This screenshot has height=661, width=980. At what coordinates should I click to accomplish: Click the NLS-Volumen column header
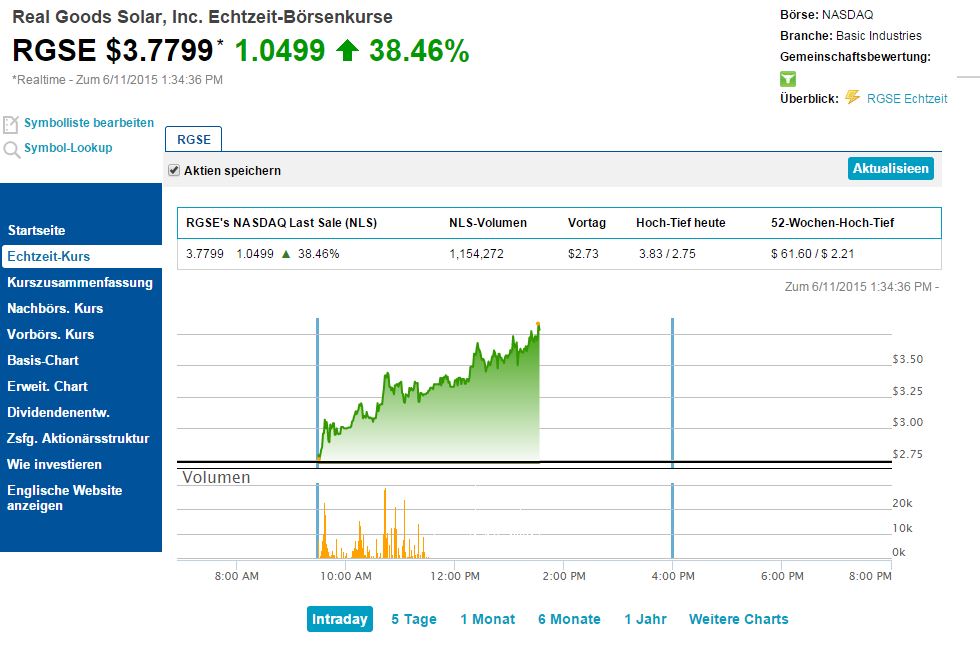click(488, 222)
